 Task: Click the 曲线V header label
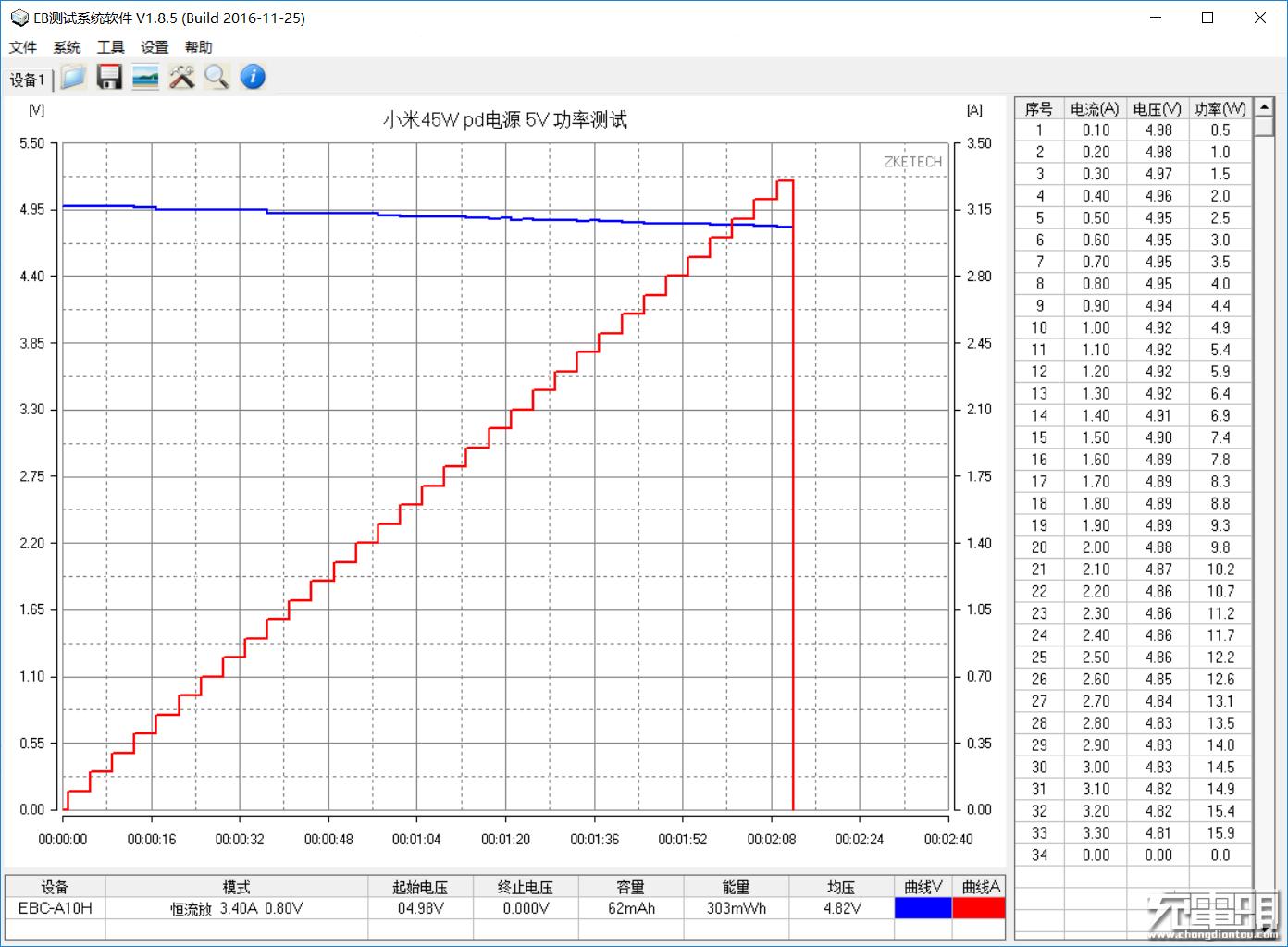coord(923,887)
